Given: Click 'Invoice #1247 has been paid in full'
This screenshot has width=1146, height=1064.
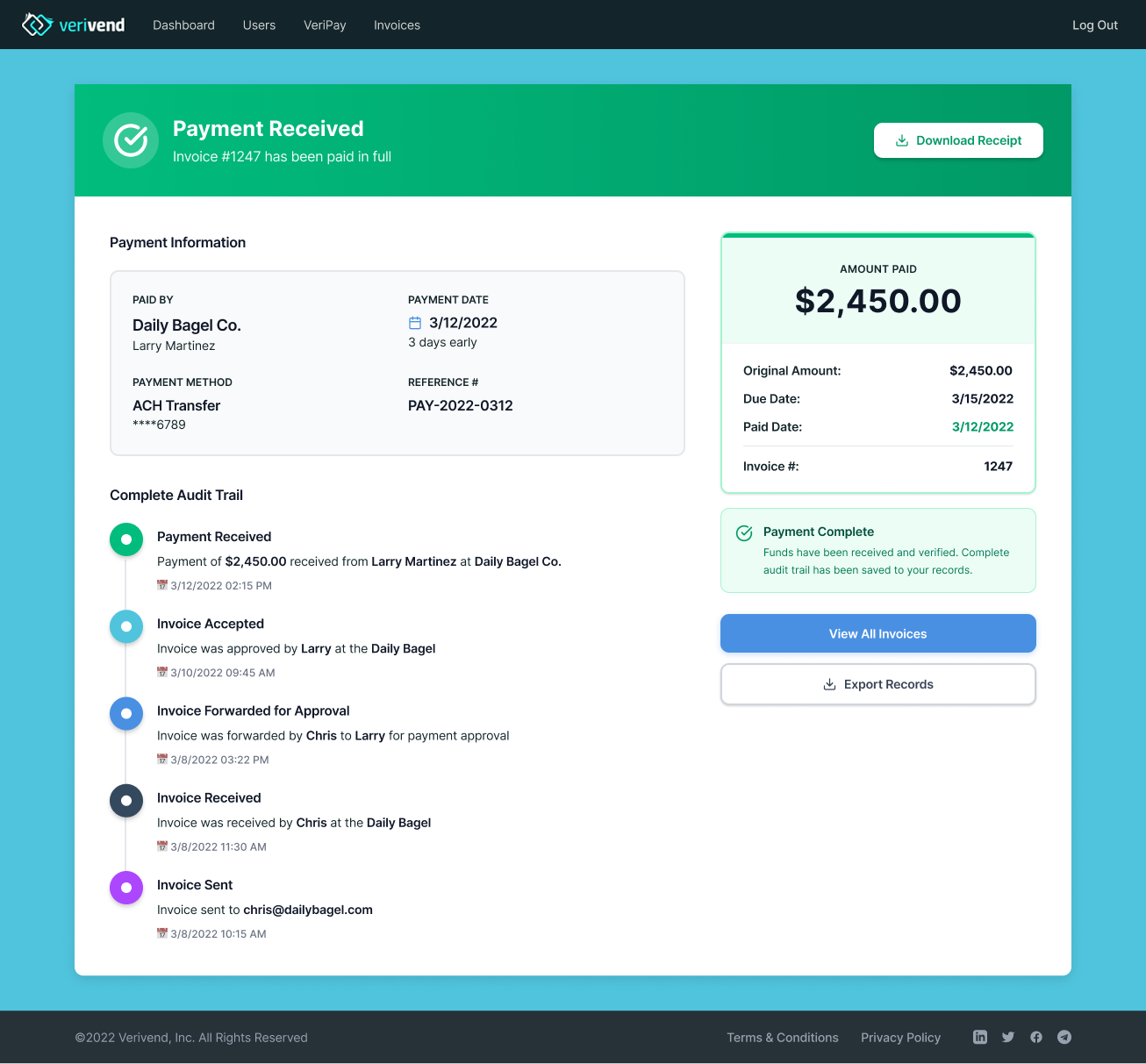Looking at the screenshot, I should (282, 156).
